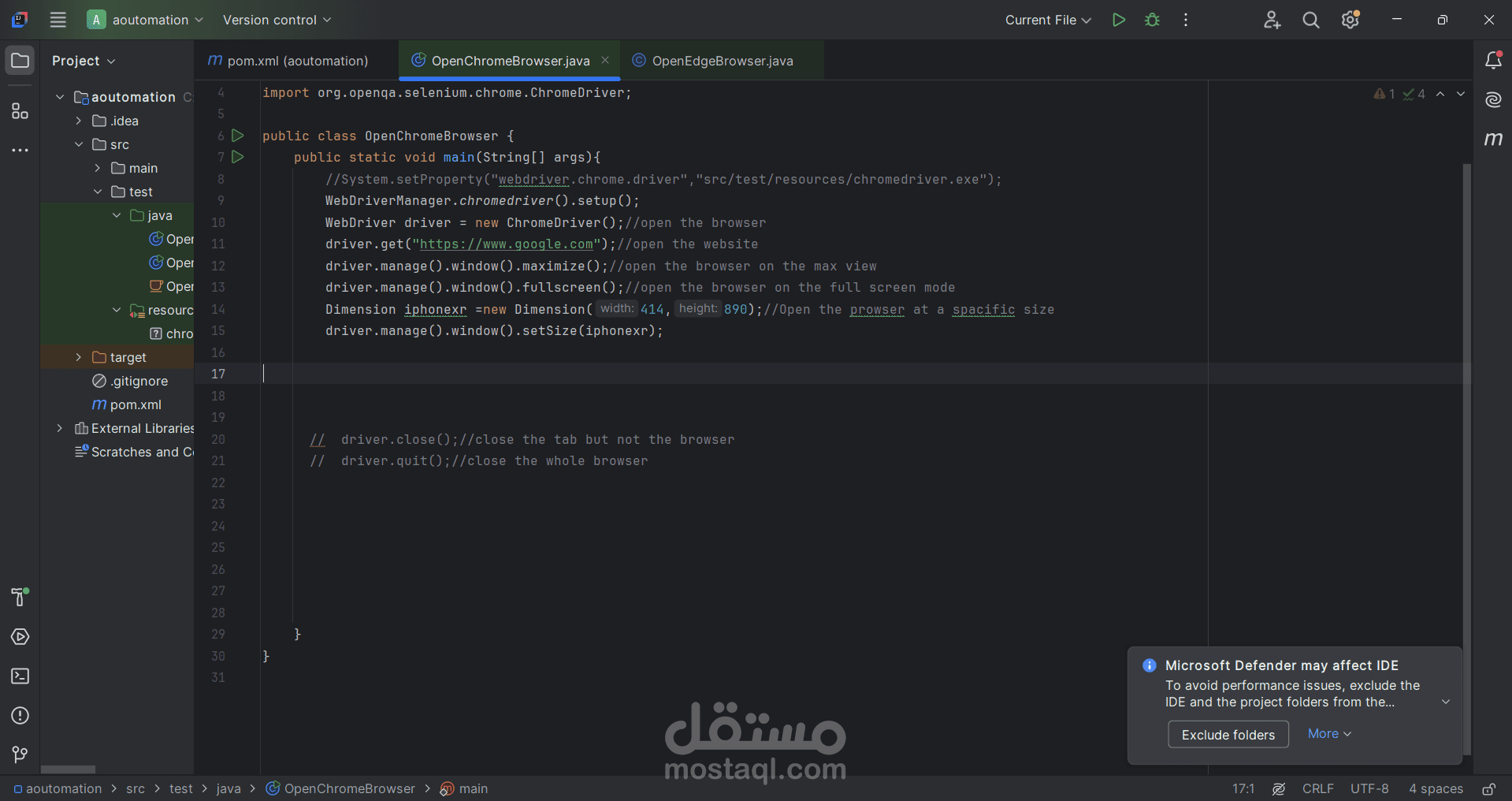Switch to OpenEdgeBrowser.java tab

(722, 61)
